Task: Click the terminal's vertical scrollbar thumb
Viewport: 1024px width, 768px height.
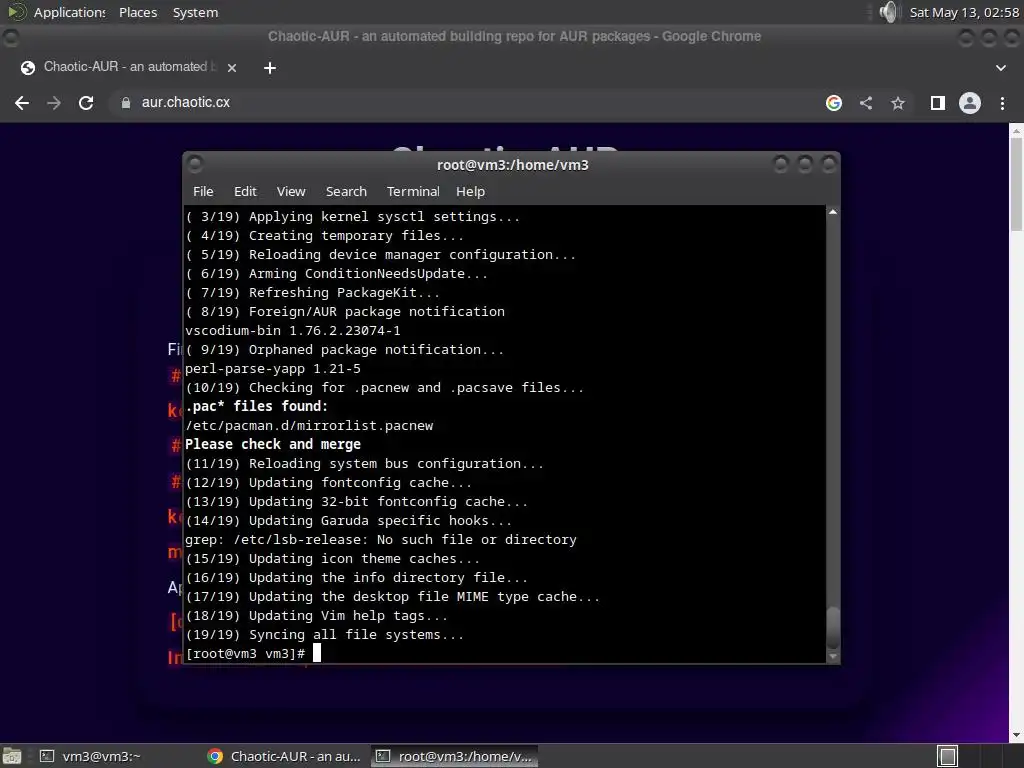Action: [x=833, y=629]
